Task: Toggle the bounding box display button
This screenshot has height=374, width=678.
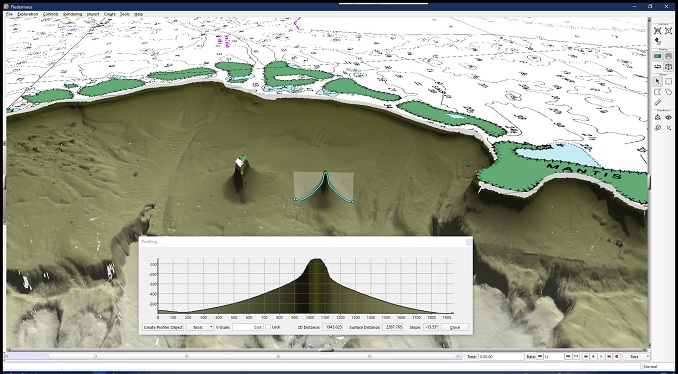Action: point(668,67)
